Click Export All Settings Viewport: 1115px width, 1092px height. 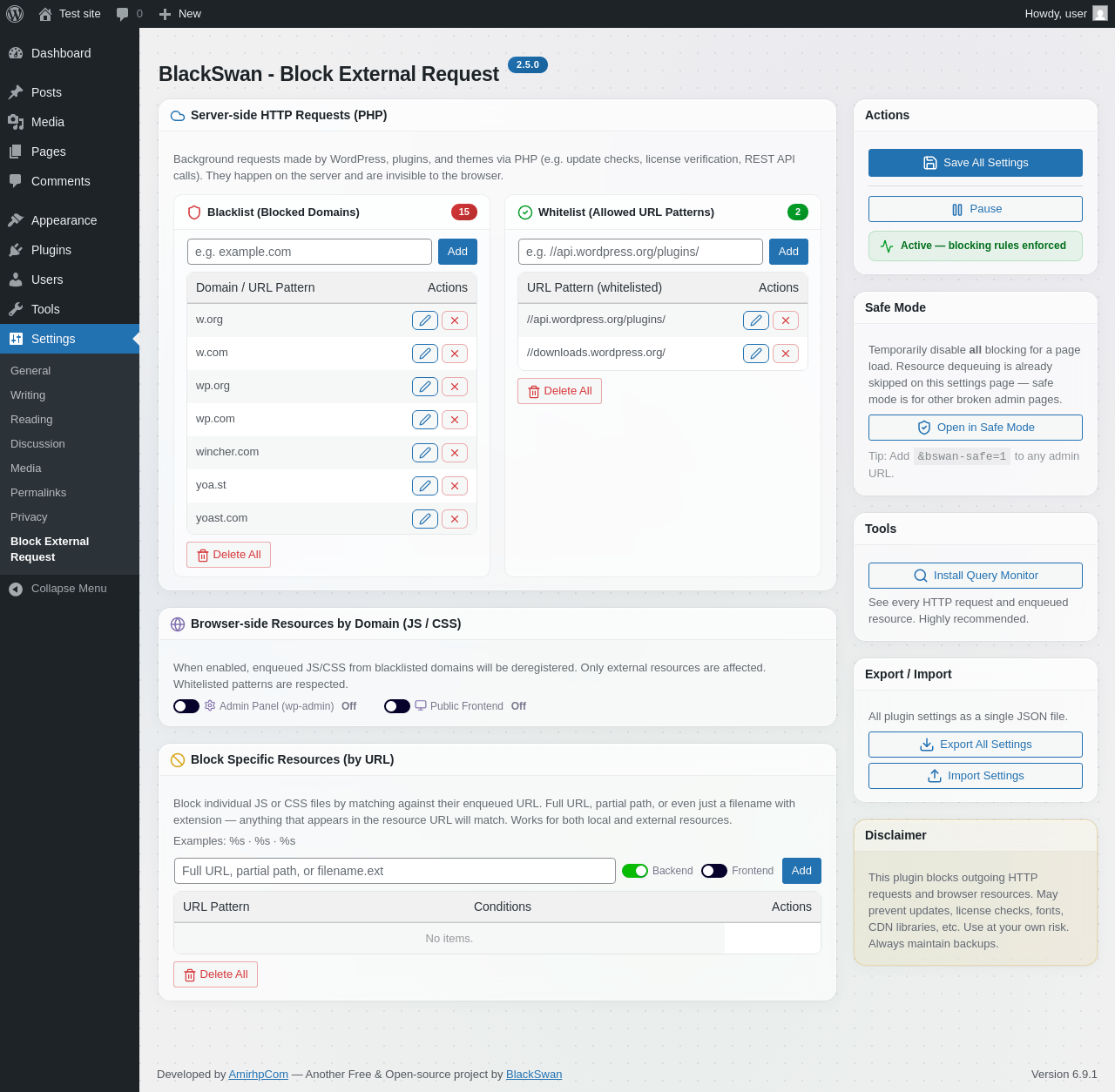976,745
